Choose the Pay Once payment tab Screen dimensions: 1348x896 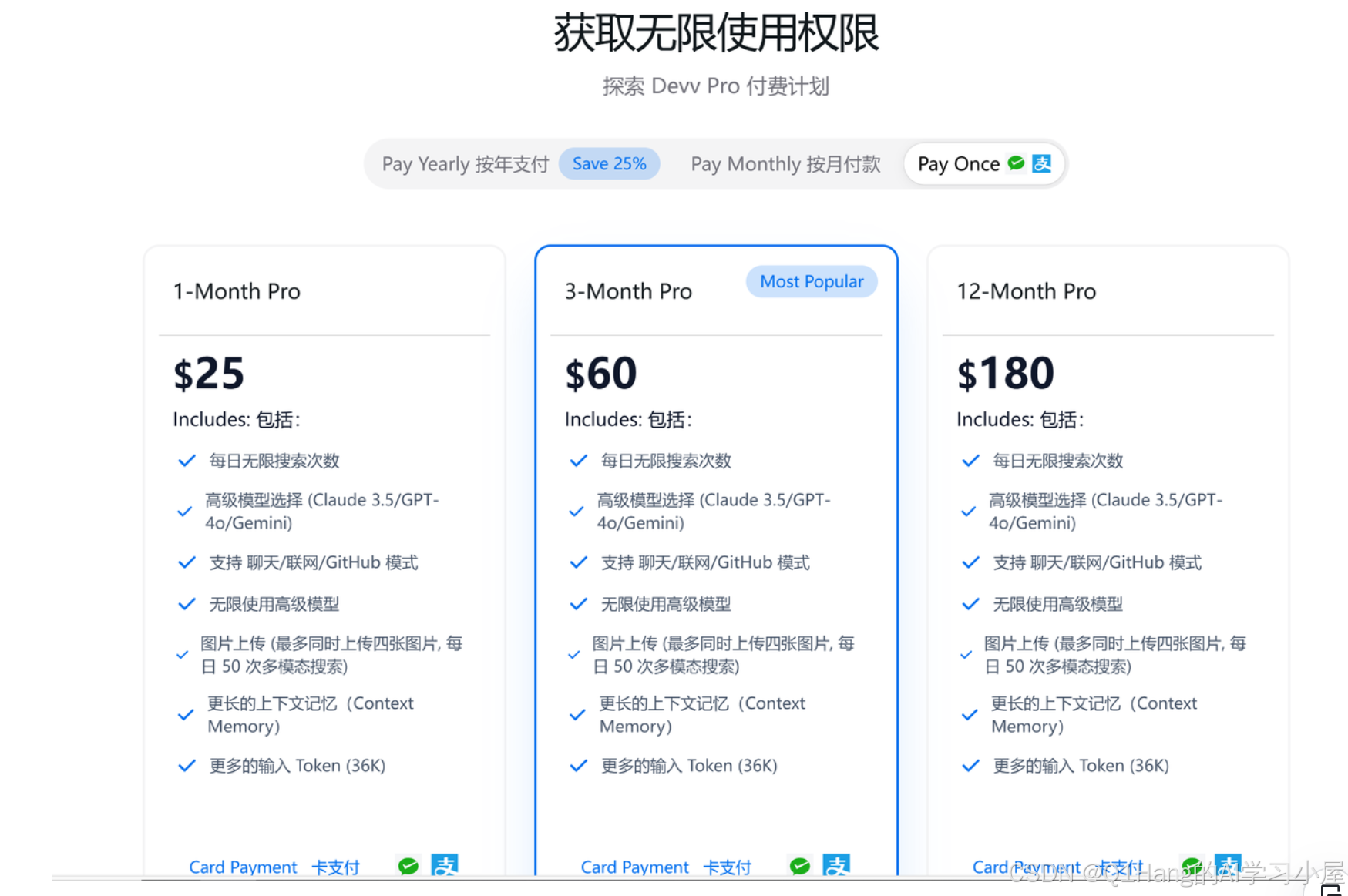(x=984, y=164)
